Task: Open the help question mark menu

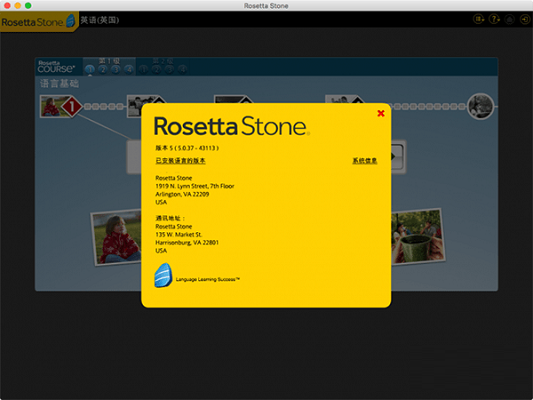Action: pyautogui.click(x=494, y=19)
